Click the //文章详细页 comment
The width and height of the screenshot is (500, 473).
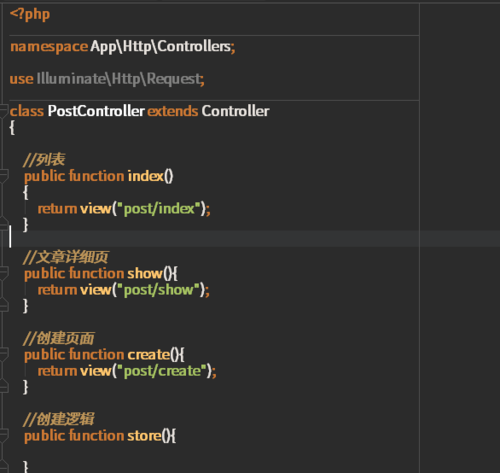click(66, 257)
